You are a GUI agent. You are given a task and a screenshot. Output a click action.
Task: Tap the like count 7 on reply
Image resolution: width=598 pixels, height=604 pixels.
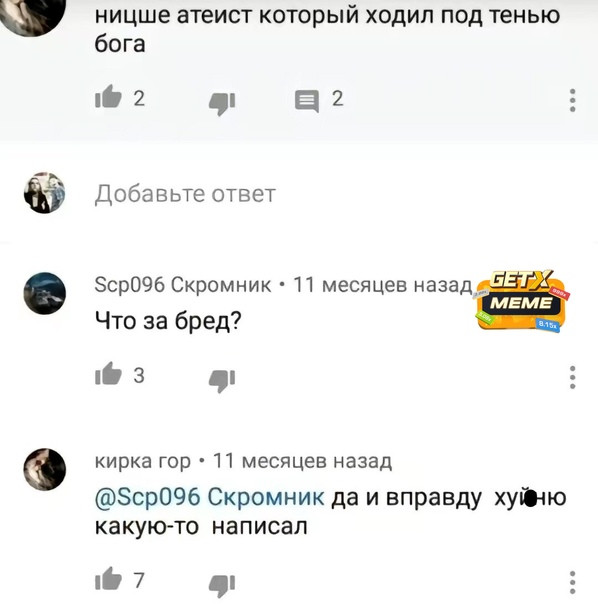(139, 581)
